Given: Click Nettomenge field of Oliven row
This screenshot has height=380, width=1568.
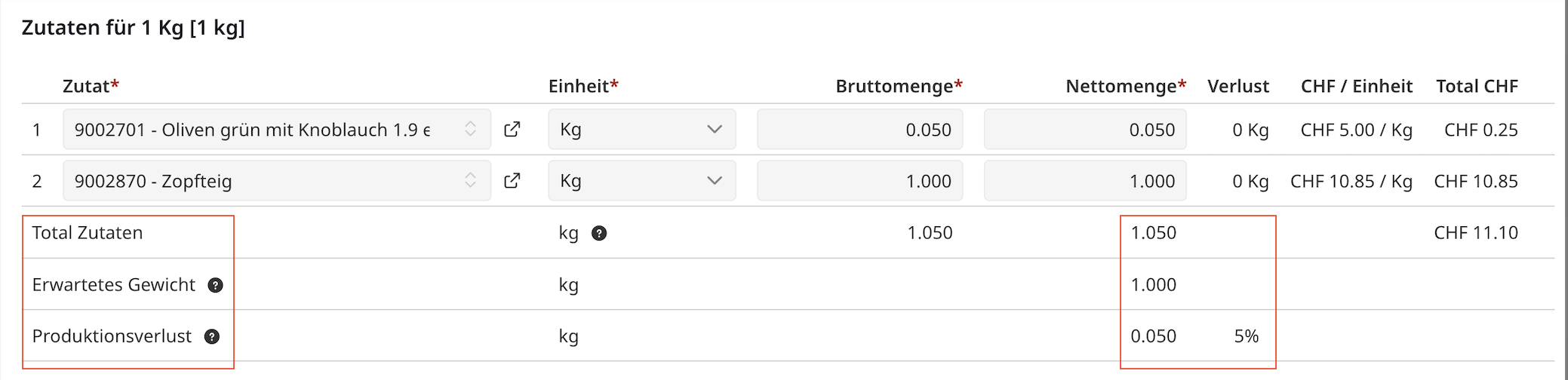Looking at the screenshot, I should (x=1084, y=130).
